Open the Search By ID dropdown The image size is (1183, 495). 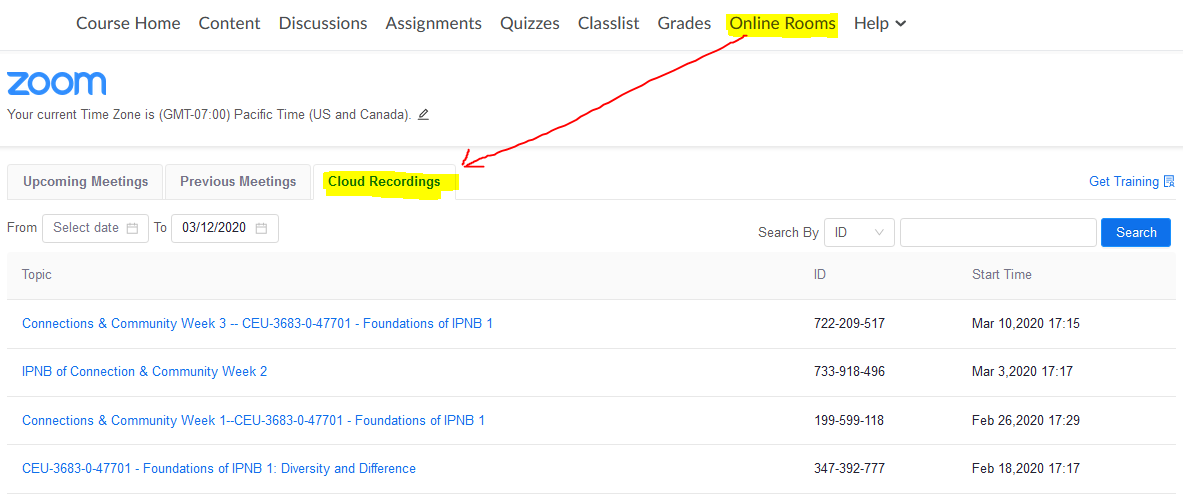[x=859, y=232]
